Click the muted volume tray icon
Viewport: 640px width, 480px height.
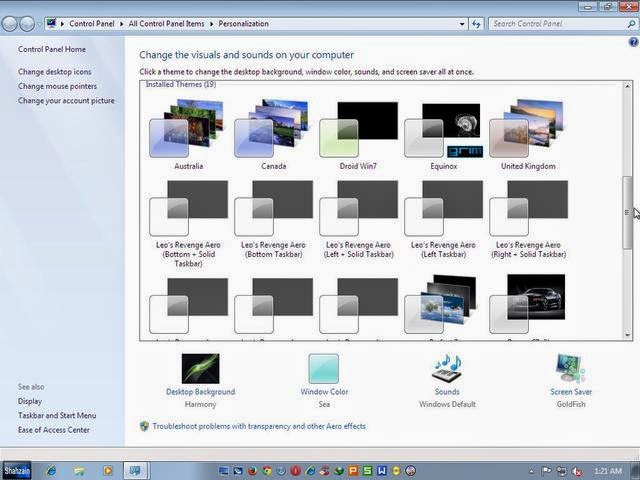577,471
